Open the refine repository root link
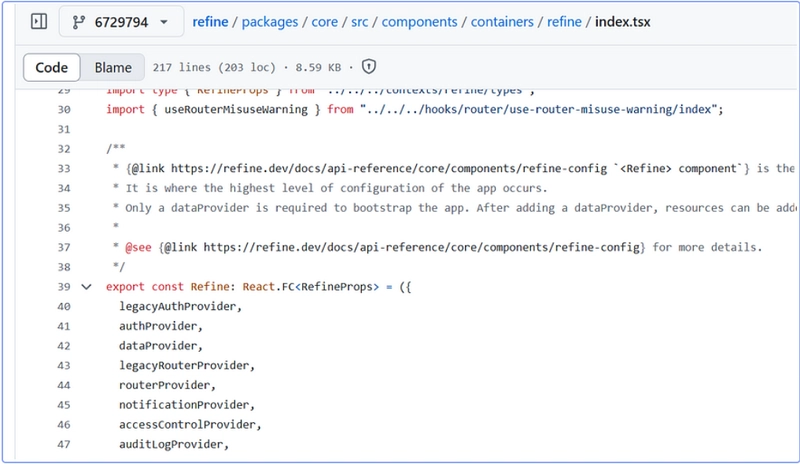This screenshot has height=464, width=800. (210, 22)
